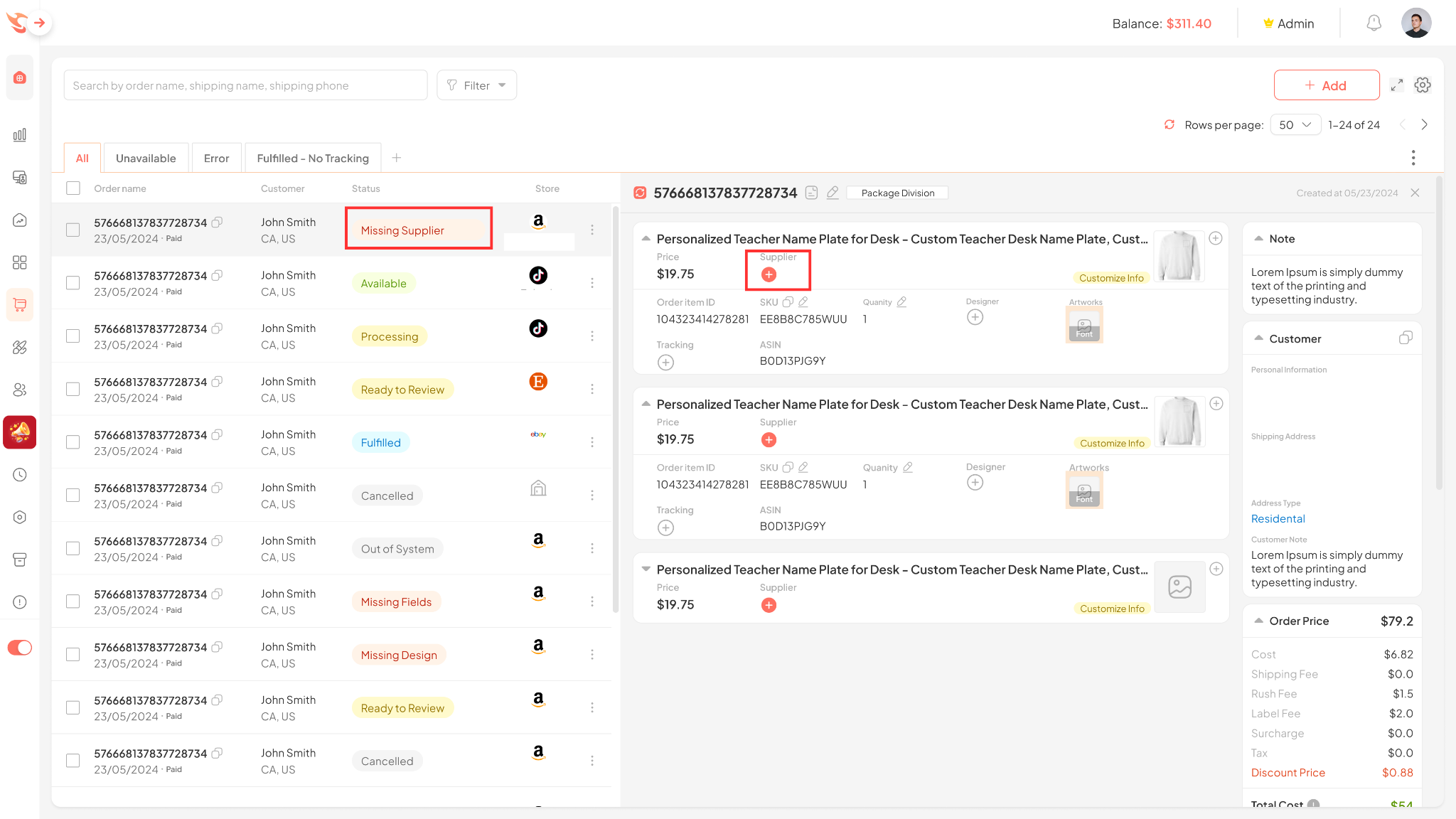
Task: Close the order detail panel
Action: [1415, 193]
